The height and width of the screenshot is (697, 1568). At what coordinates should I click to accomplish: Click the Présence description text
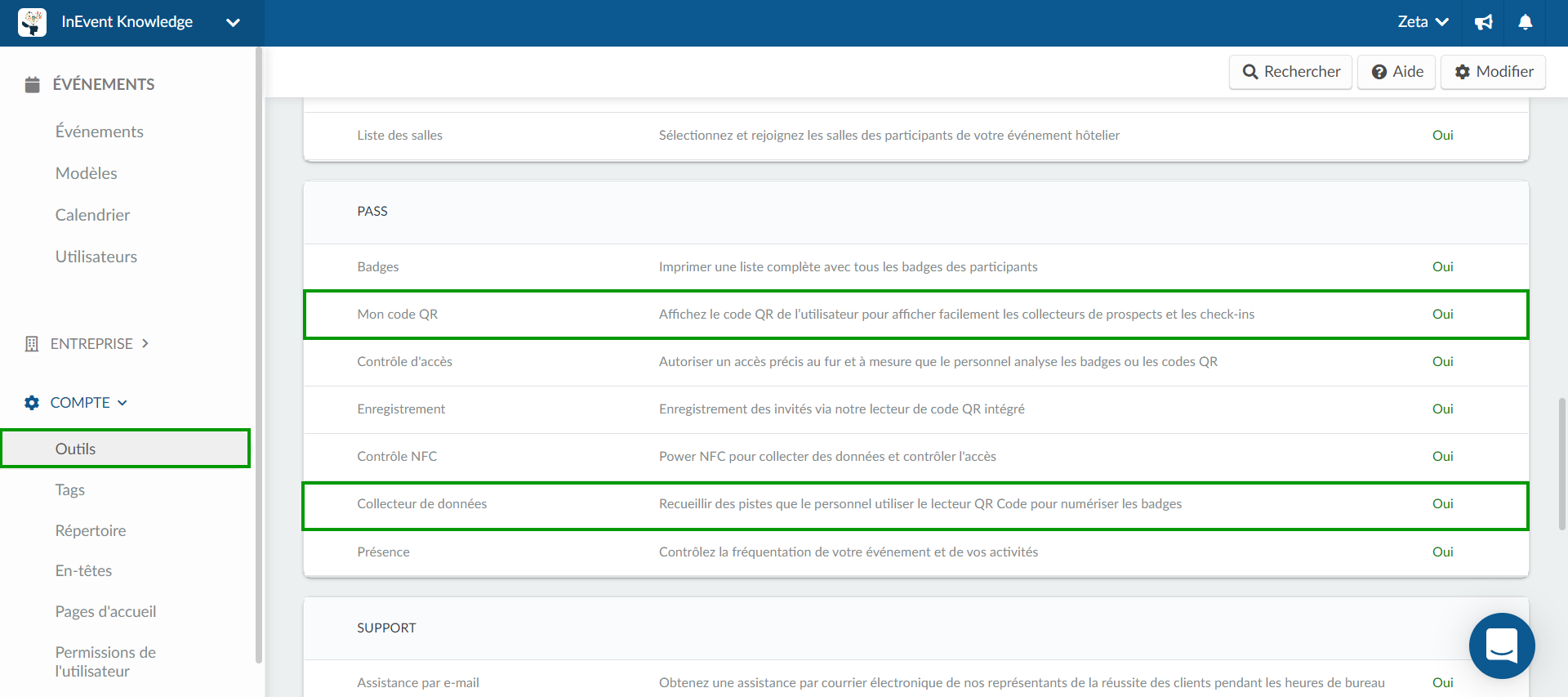(849, 552)
